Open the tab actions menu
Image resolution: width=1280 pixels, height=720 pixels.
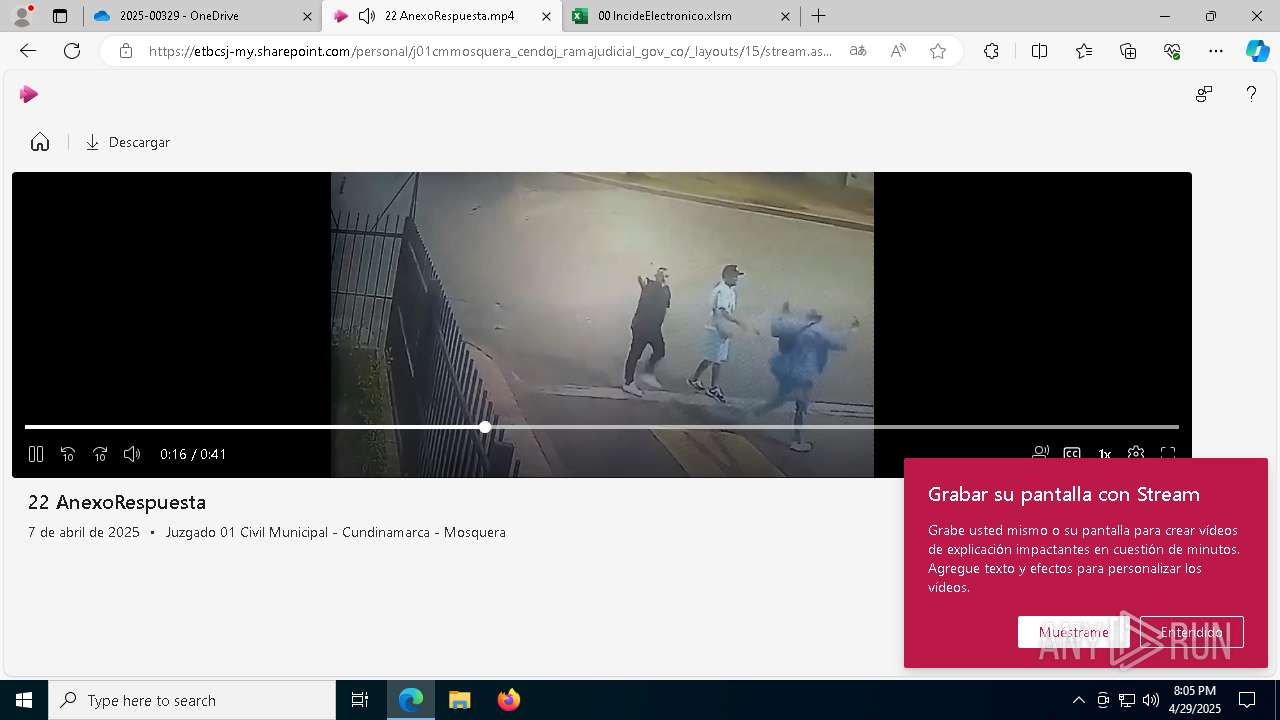(60, 16)
